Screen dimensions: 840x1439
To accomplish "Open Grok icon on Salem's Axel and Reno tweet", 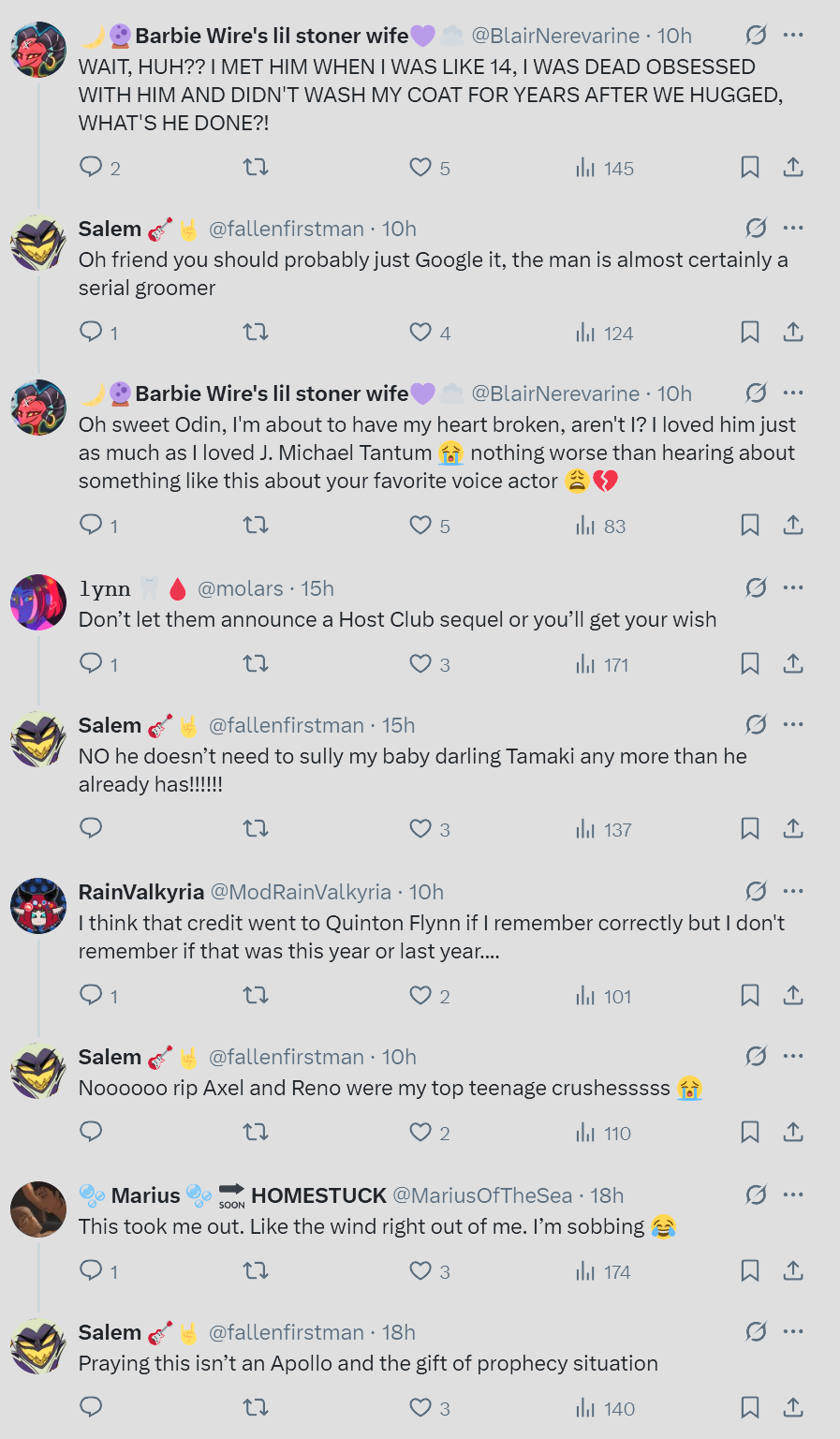I will tap(756, 1057).
